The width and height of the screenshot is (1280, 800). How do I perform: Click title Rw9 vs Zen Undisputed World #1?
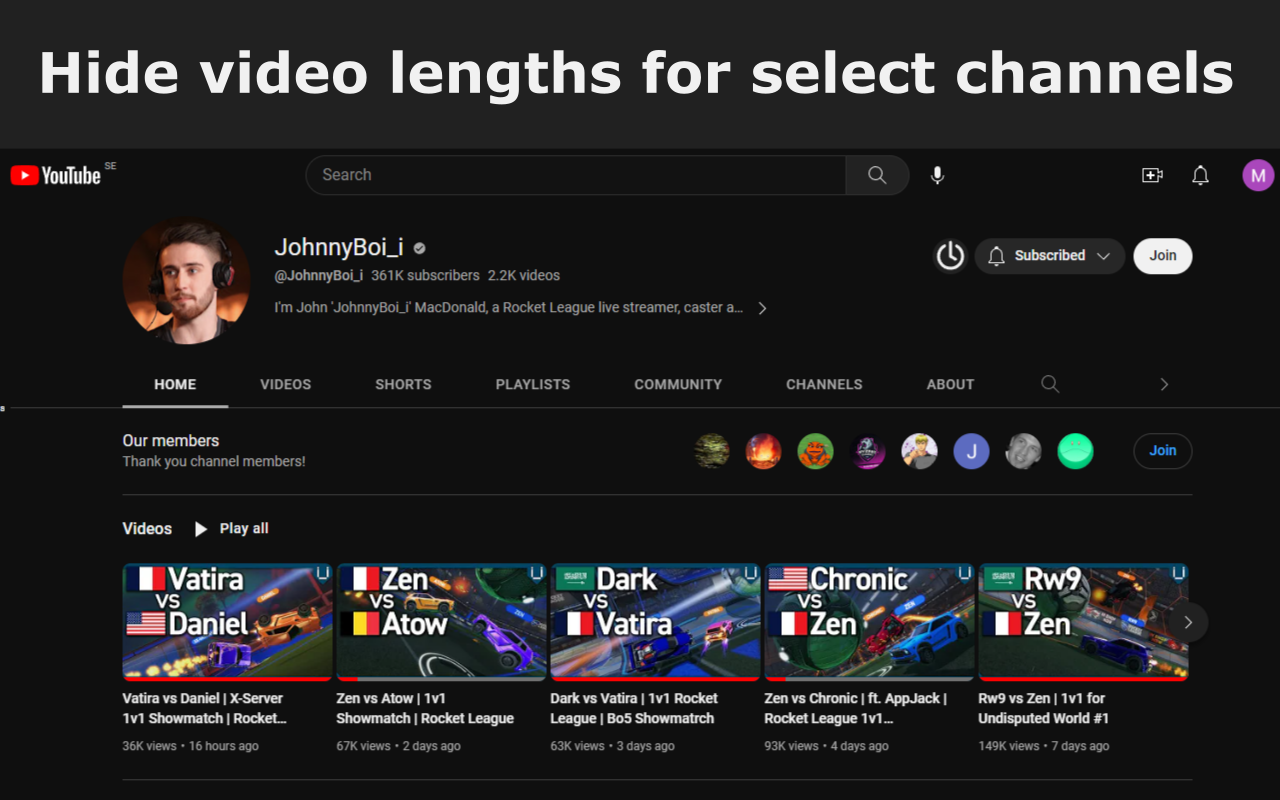click(x=1044, y=708)
